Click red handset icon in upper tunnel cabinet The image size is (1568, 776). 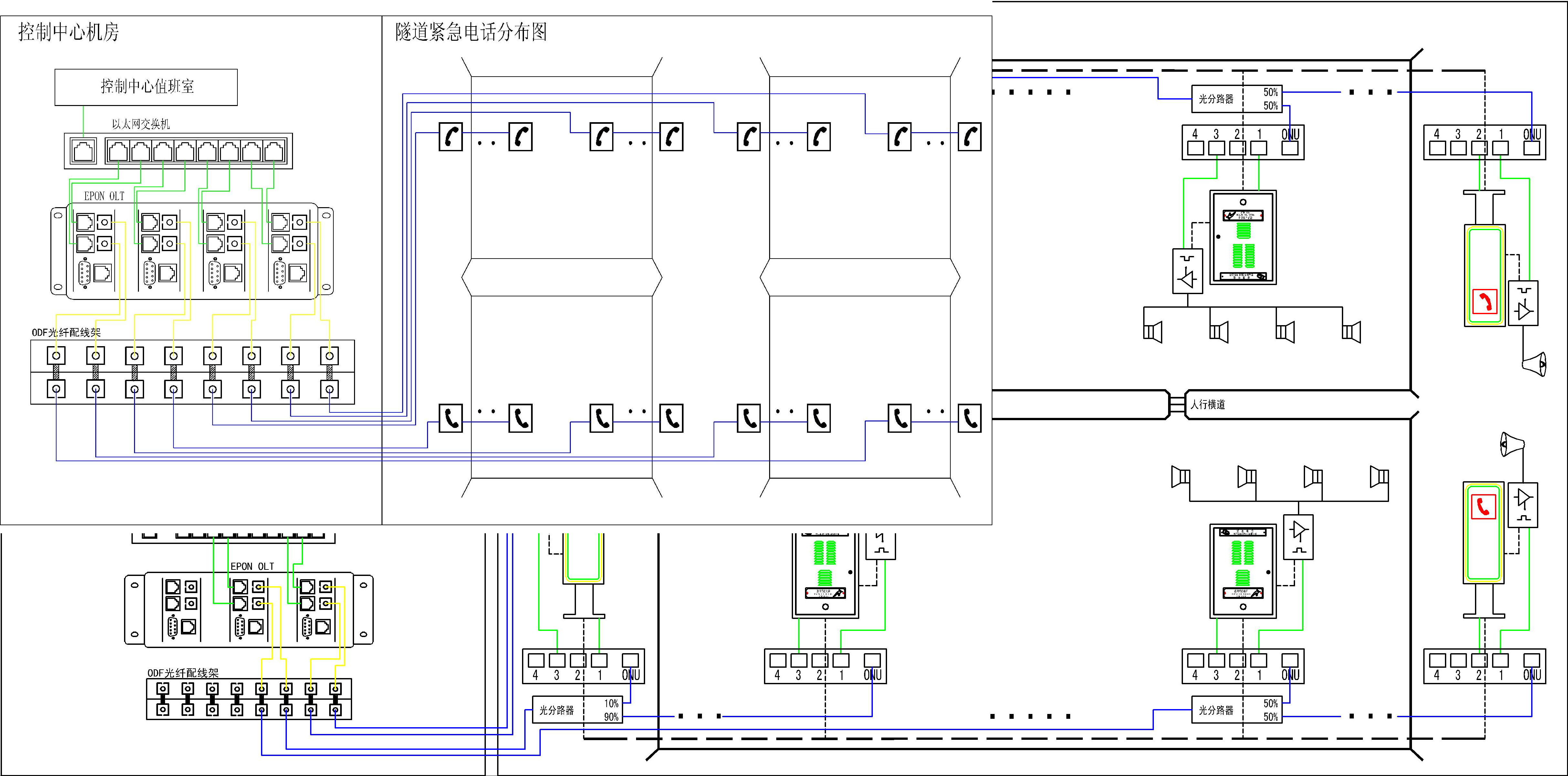pyautogui.click(x=1485, y=302)
